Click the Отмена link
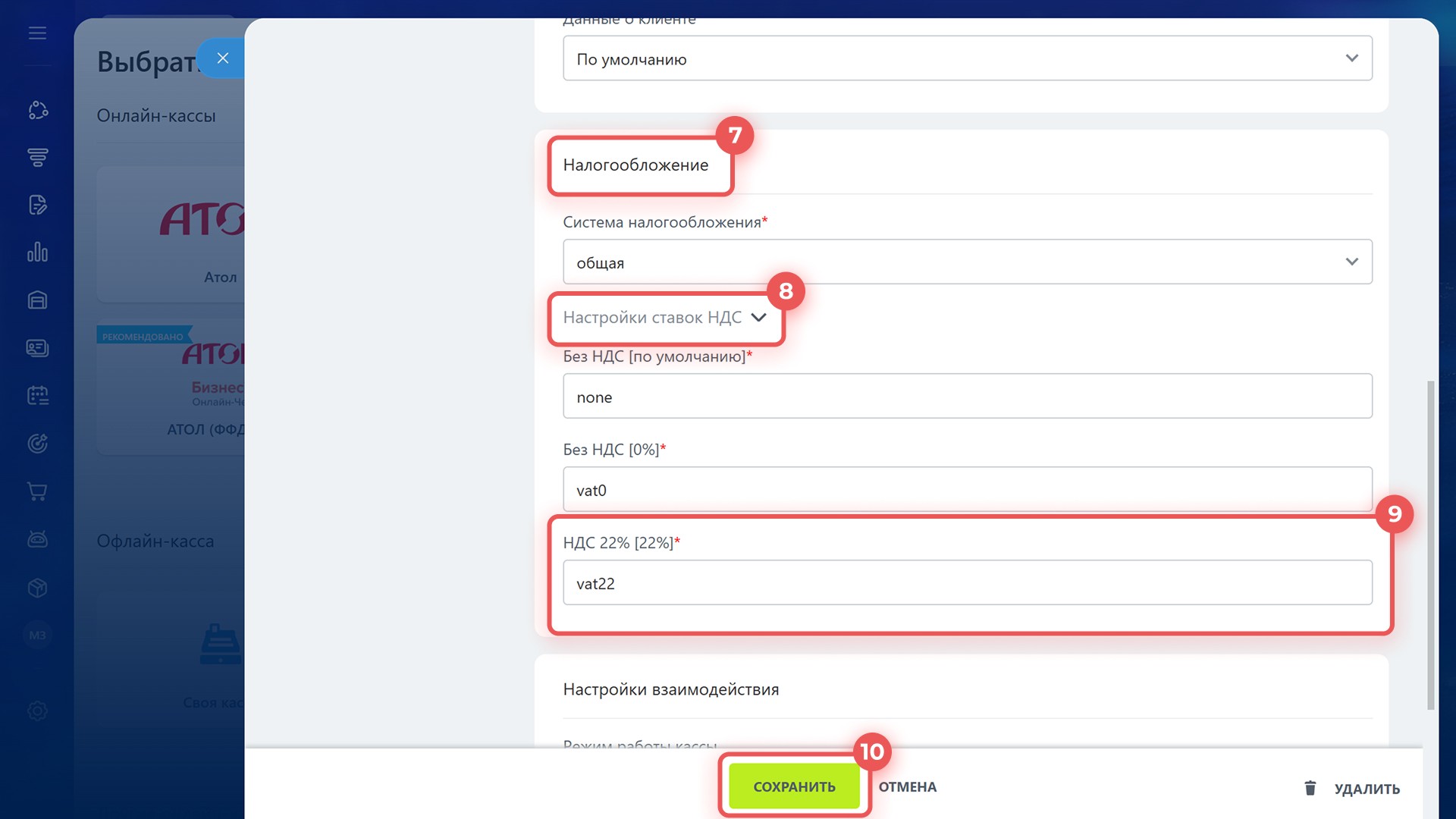This screenshot has height=819, width=1456. coord(907,787)
